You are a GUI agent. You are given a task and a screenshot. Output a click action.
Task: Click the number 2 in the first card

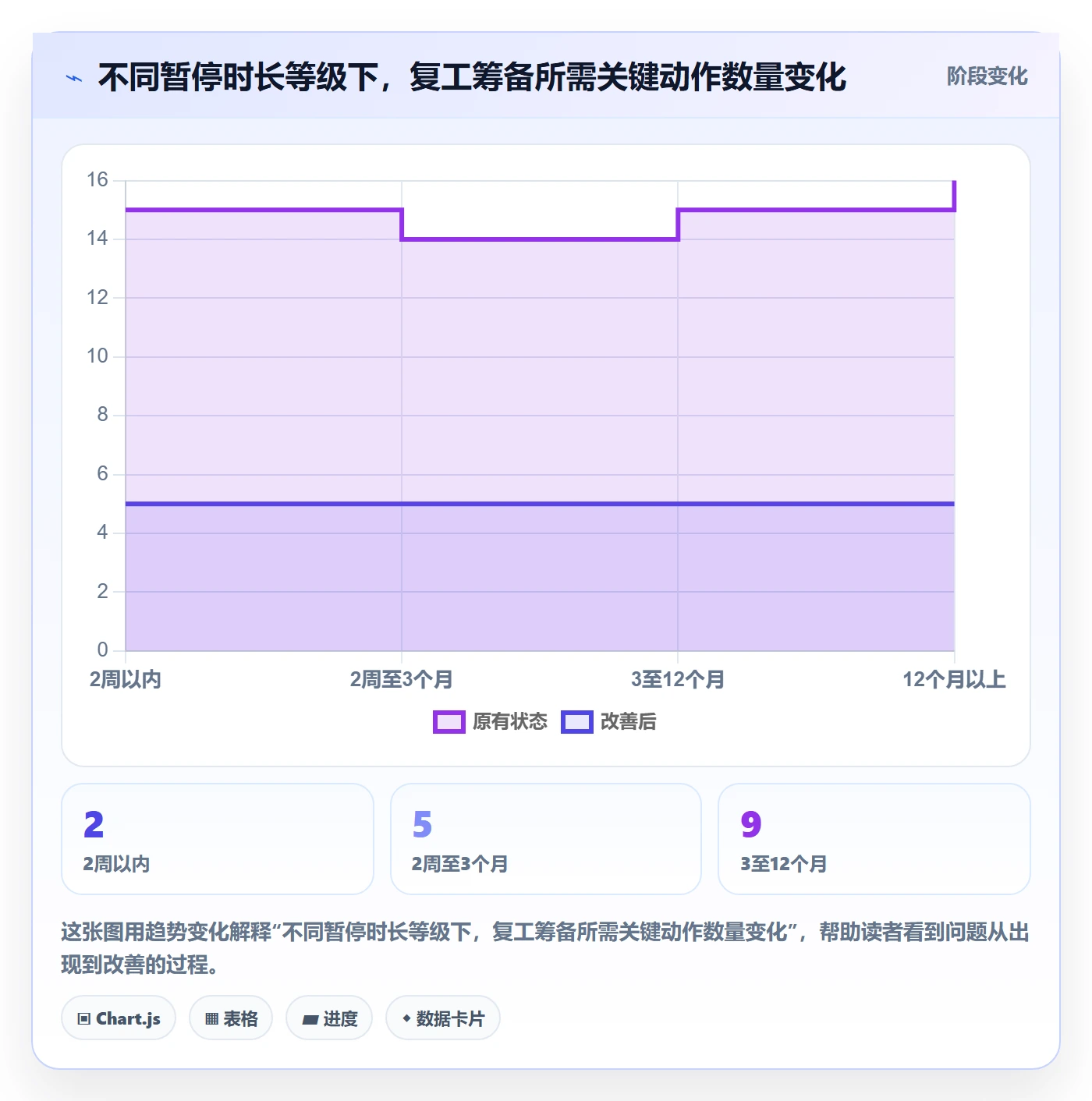[x=94, y=824]
